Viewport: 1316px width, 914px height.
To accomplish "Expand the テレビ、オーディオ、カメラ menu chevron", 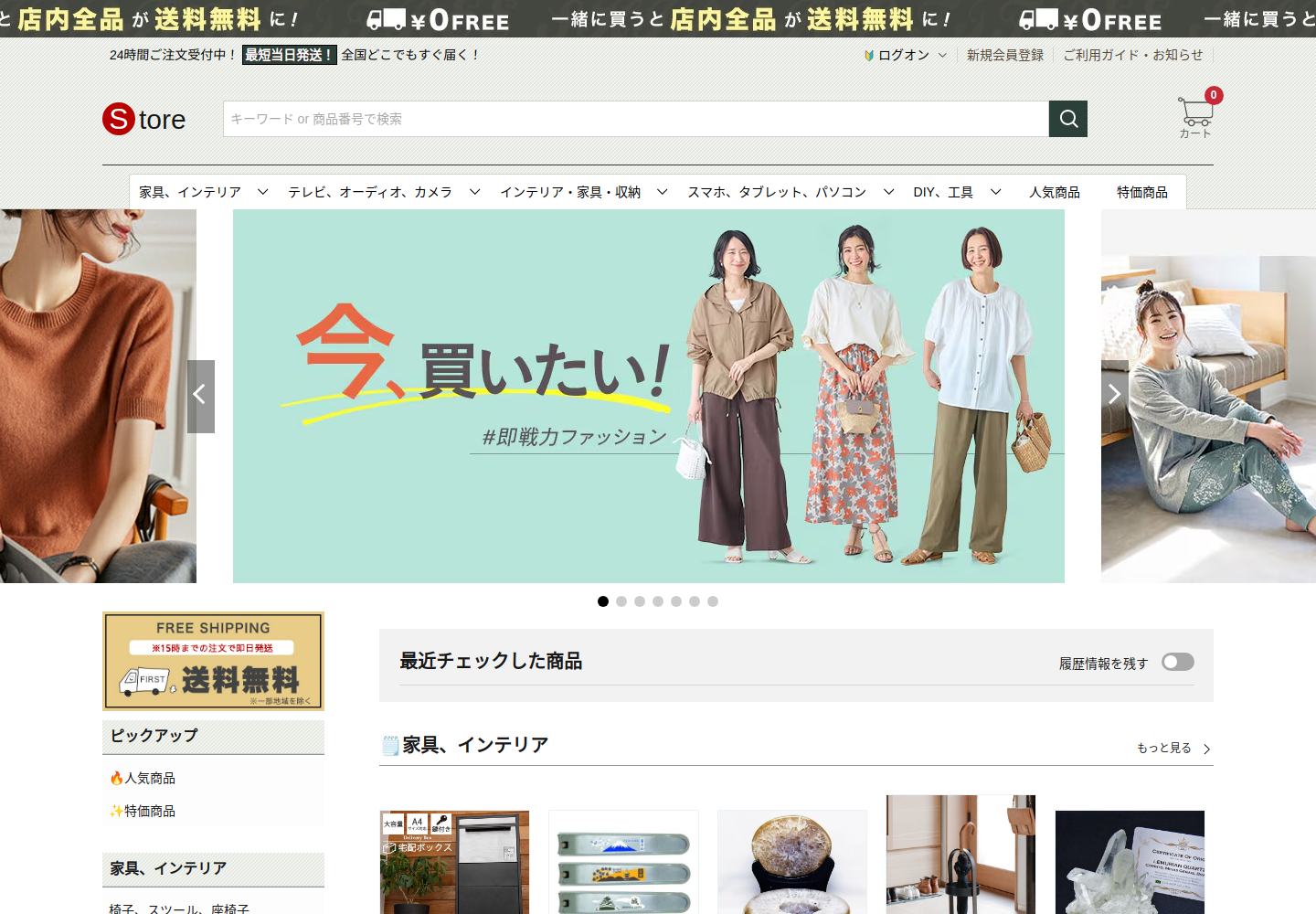I will (475, 192).
